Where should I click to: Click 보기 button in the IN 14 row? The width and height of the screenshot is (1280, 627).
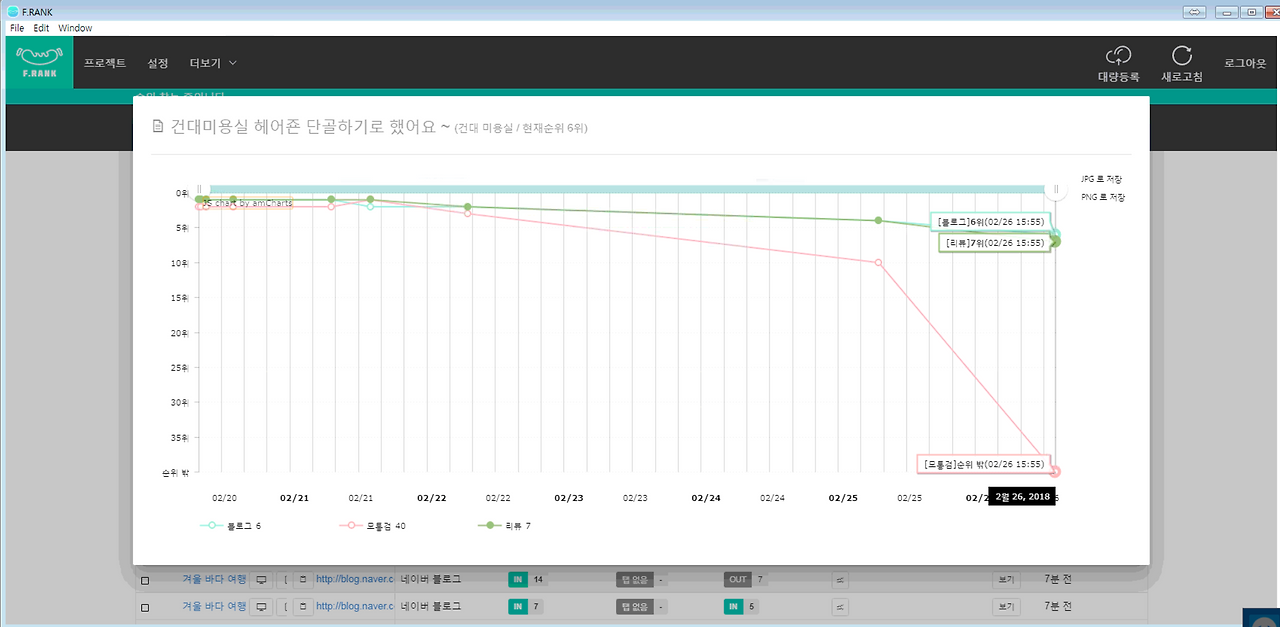point(1004,579)
